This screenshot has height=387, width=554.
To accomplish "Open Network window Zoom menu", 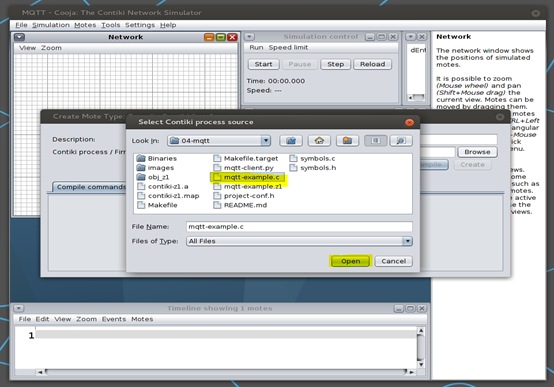I will point(51,48).
